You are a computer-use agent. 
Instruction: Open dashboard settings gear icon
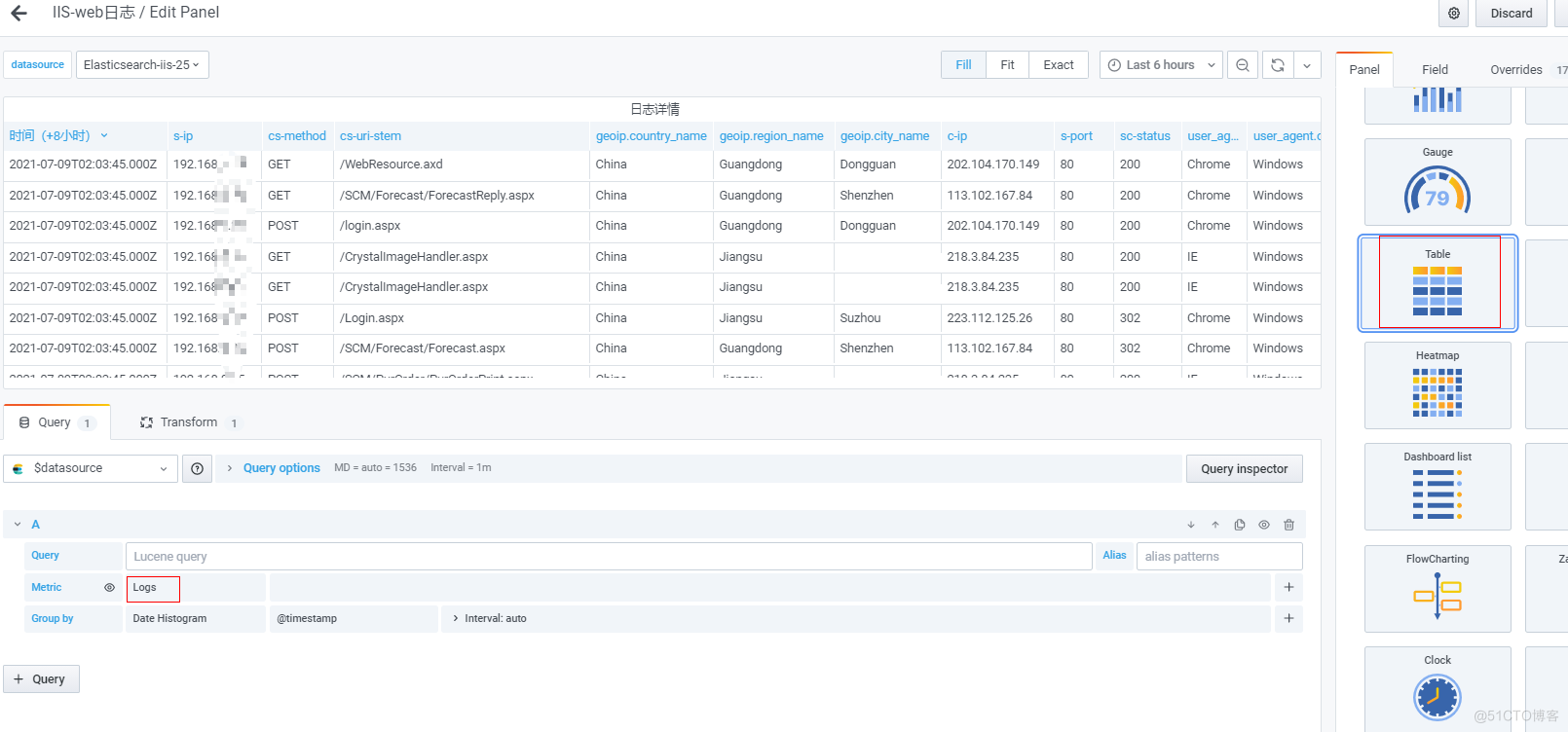pos(1453,13)
